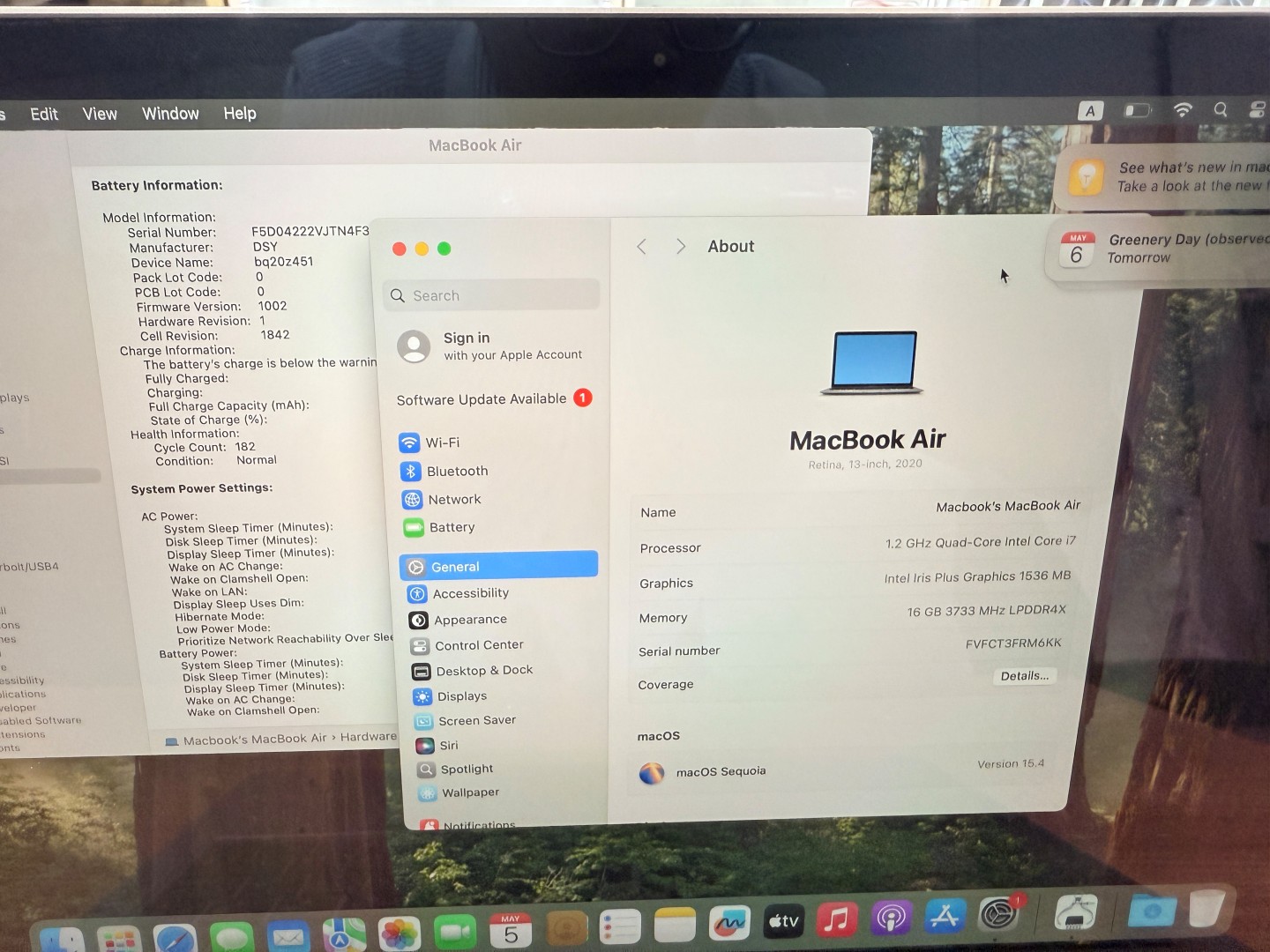Click Sign in with your Apple Account
1270x952 pixels.
tap(490, 346)
